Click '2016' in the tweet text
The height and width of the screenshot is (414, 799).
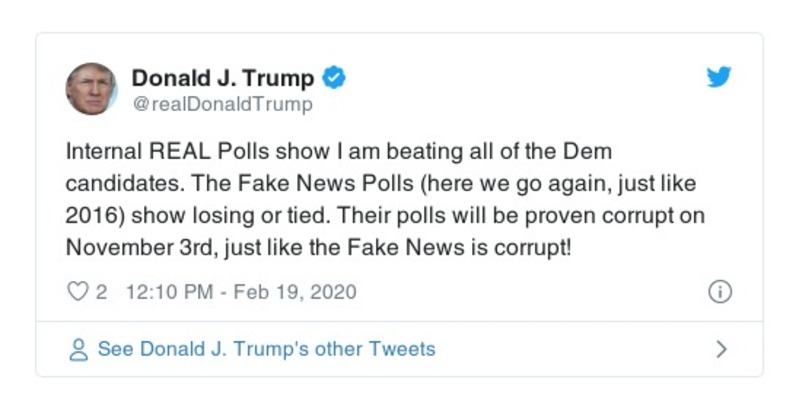(x=89, y=213)
